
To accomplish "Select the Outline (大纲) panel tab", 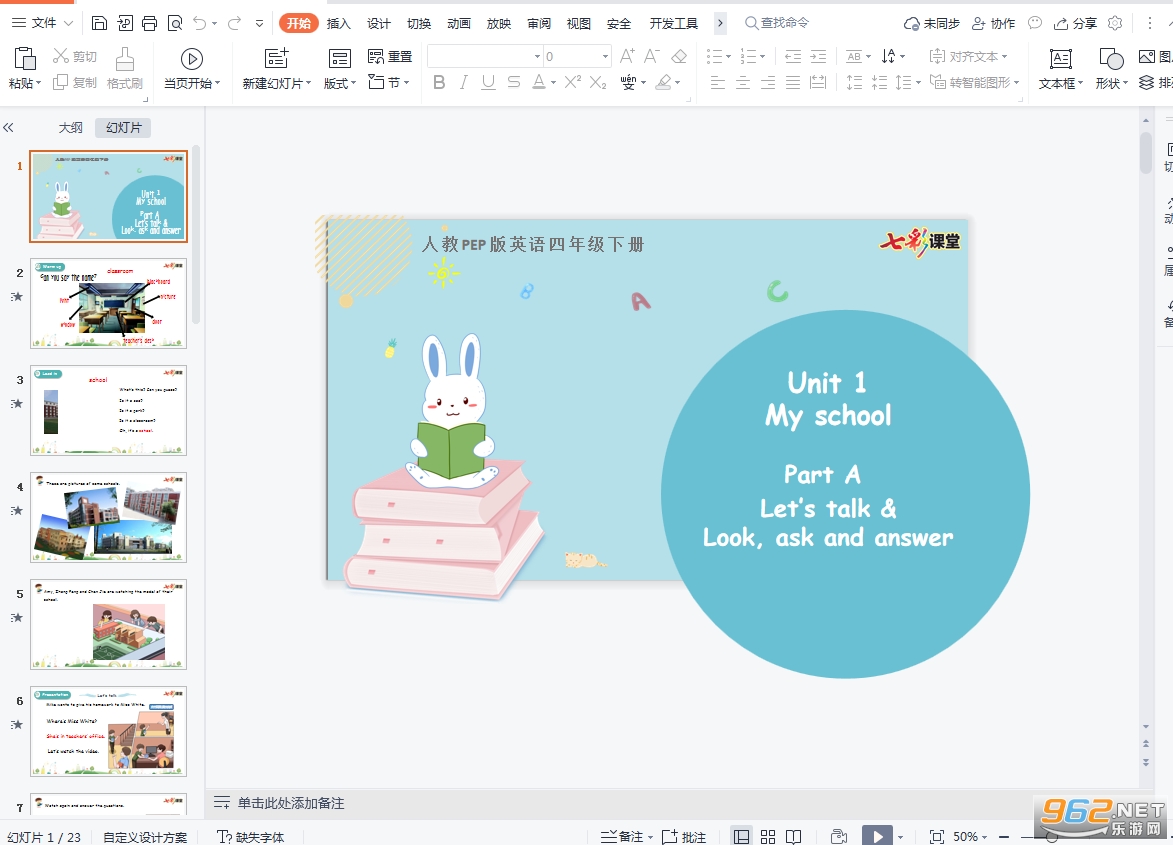I will click(x=70, y=128).
